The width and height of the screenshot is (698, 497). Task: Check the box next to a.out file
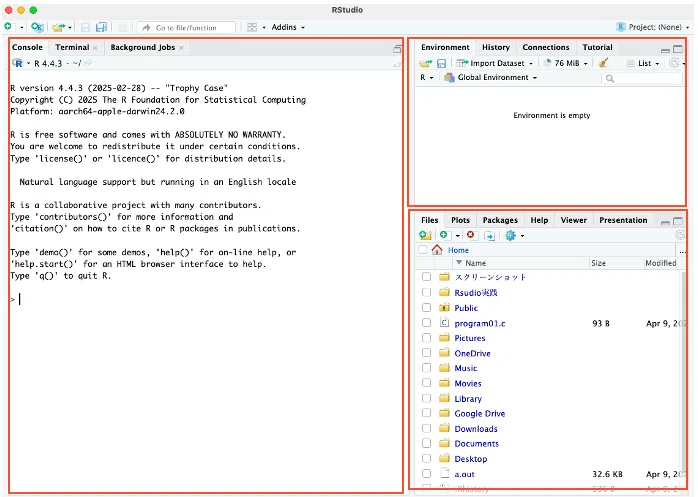coord(426,473)
